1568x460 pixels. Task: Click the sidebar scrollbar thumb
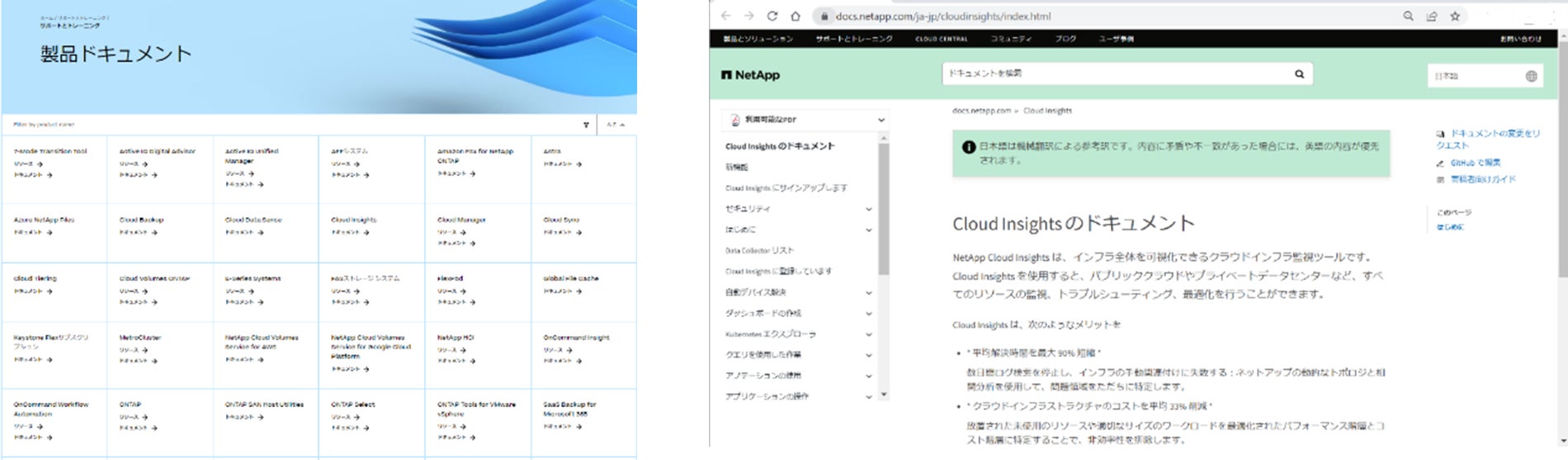pyautogui.click(x=884, y=208)
